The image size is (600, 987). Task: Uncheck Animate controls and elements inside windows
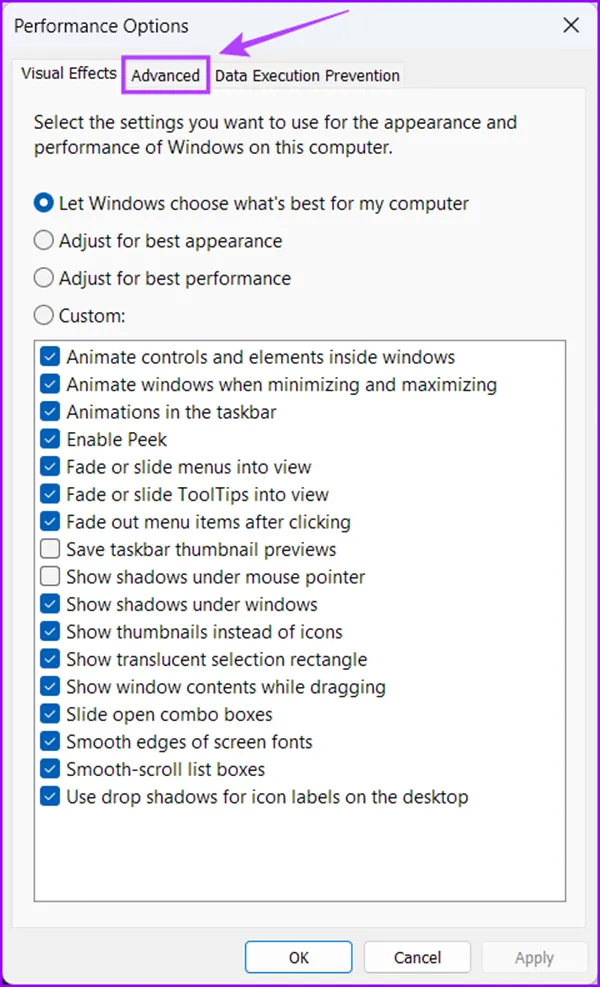(x=50, y=357)
